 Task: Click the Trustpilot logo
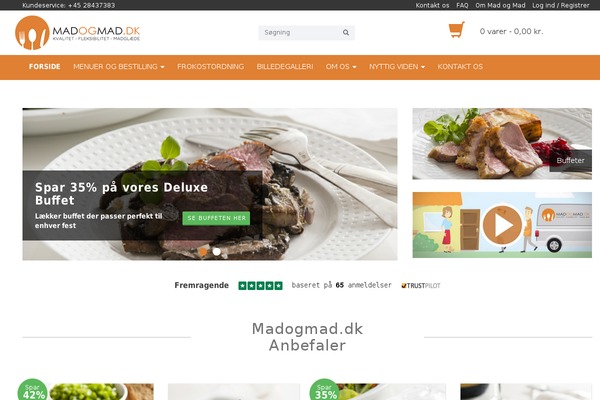pos(421,286)
